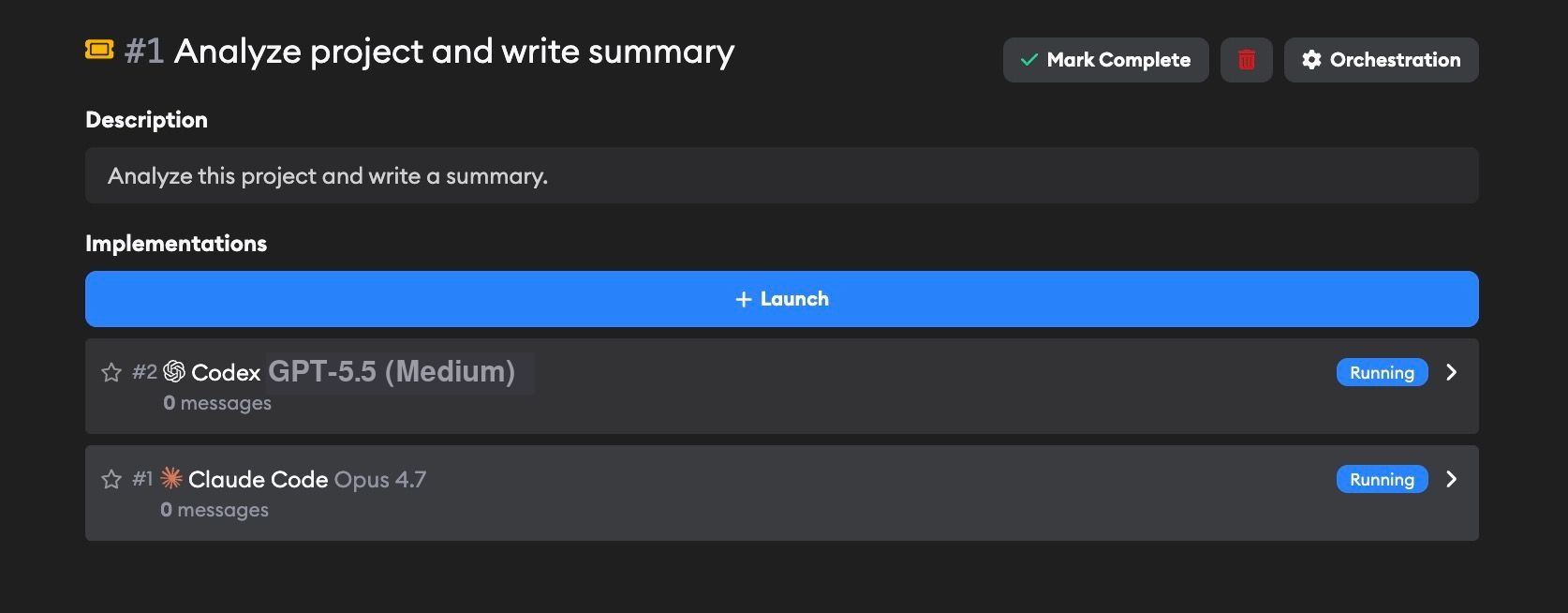
Task: Open the Codex GPT-5.5 (Medium) row
Action: (x=781, y=386)
